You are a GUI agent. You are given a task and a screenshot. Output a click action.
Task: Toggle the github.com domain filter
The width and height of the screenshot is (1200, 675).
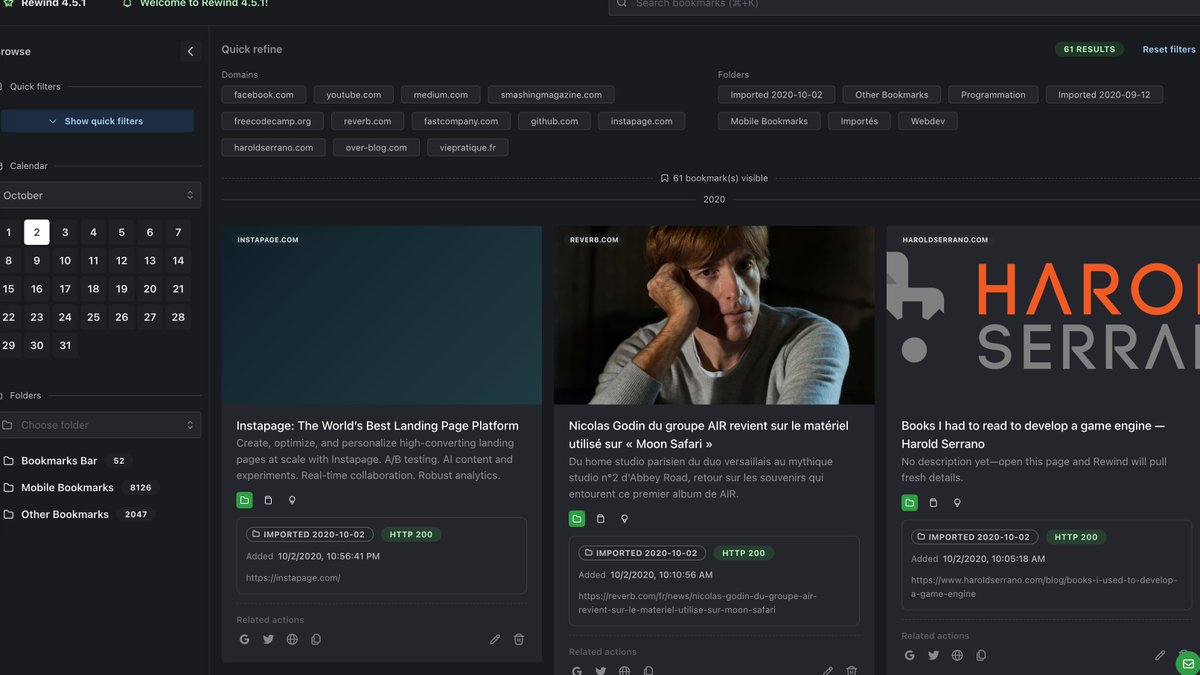coord(554,121)
